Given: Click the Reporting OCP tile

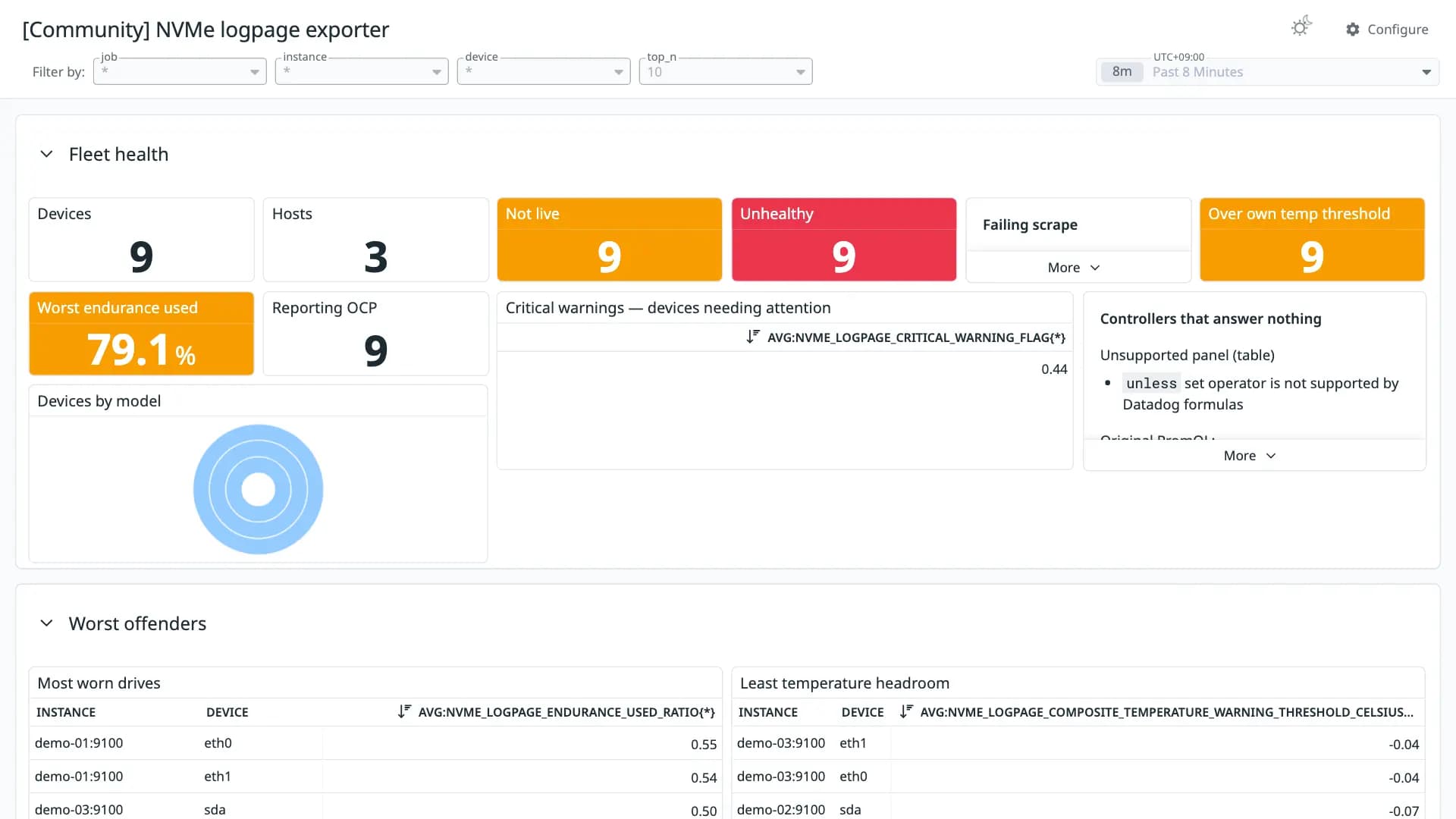Looking at the screenshot, I should [x=375, y=334].
